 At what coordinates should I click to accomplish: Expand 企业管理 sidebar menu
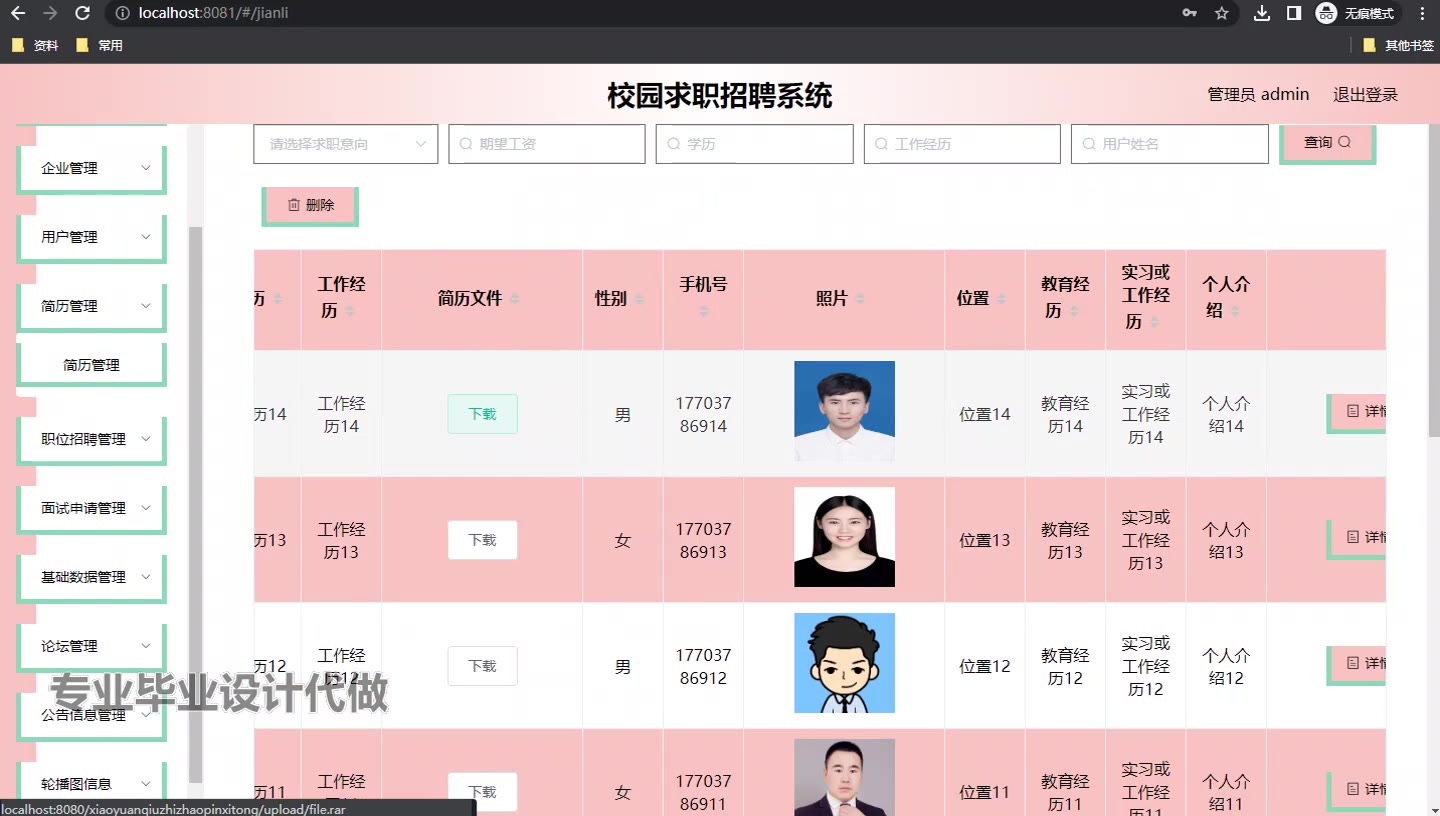tap(90, 168)
